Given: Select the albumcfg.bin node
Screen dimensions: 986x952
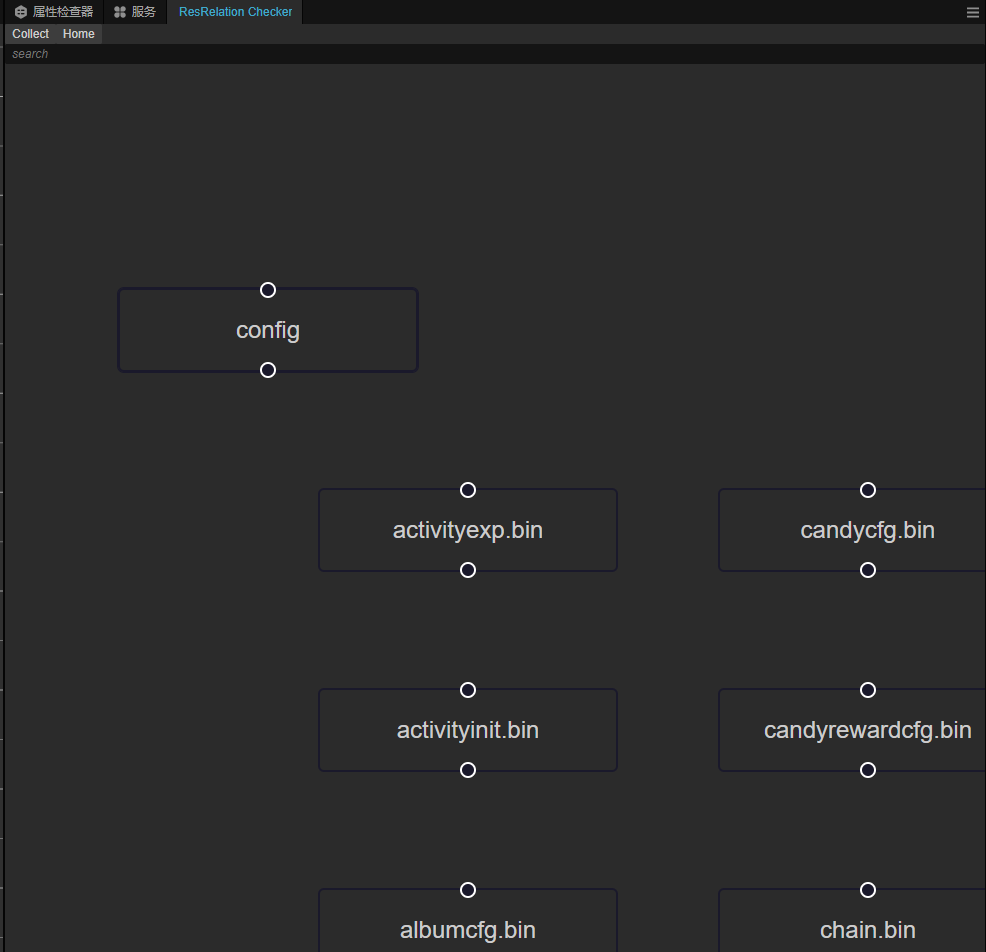Looking at the screenshot, I should tap(468, 921).
